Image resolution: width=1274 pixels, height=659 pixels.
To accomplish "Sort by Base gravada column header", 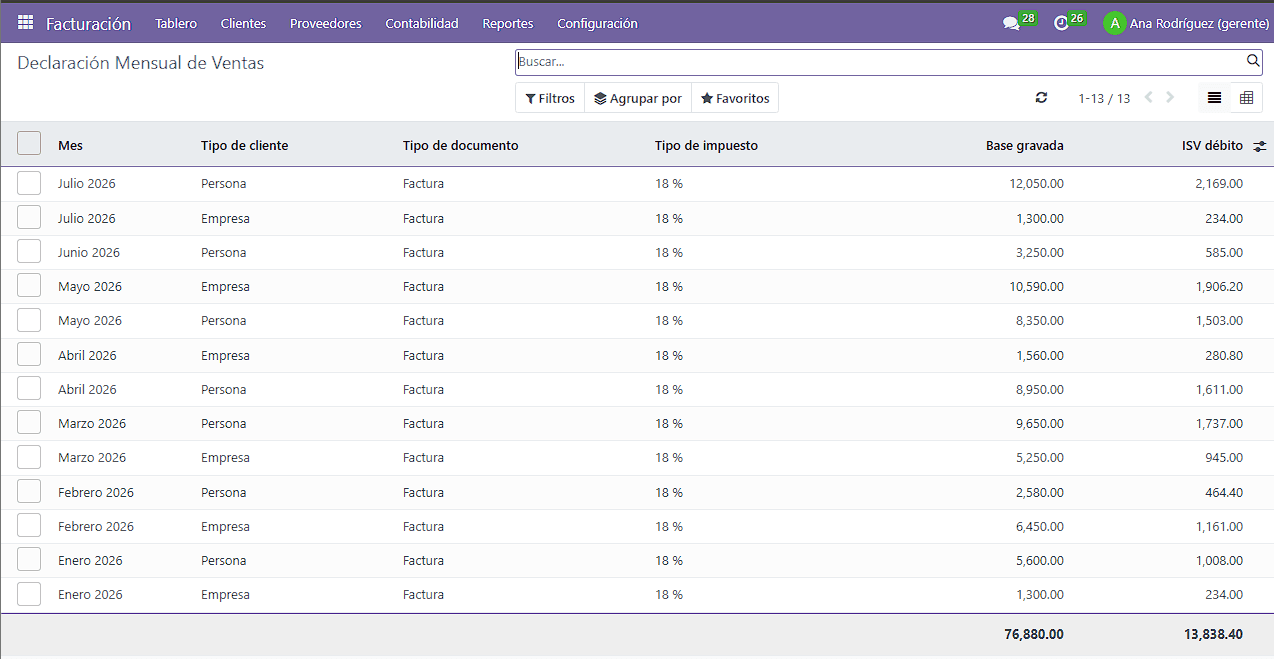I will point(1025,146).
